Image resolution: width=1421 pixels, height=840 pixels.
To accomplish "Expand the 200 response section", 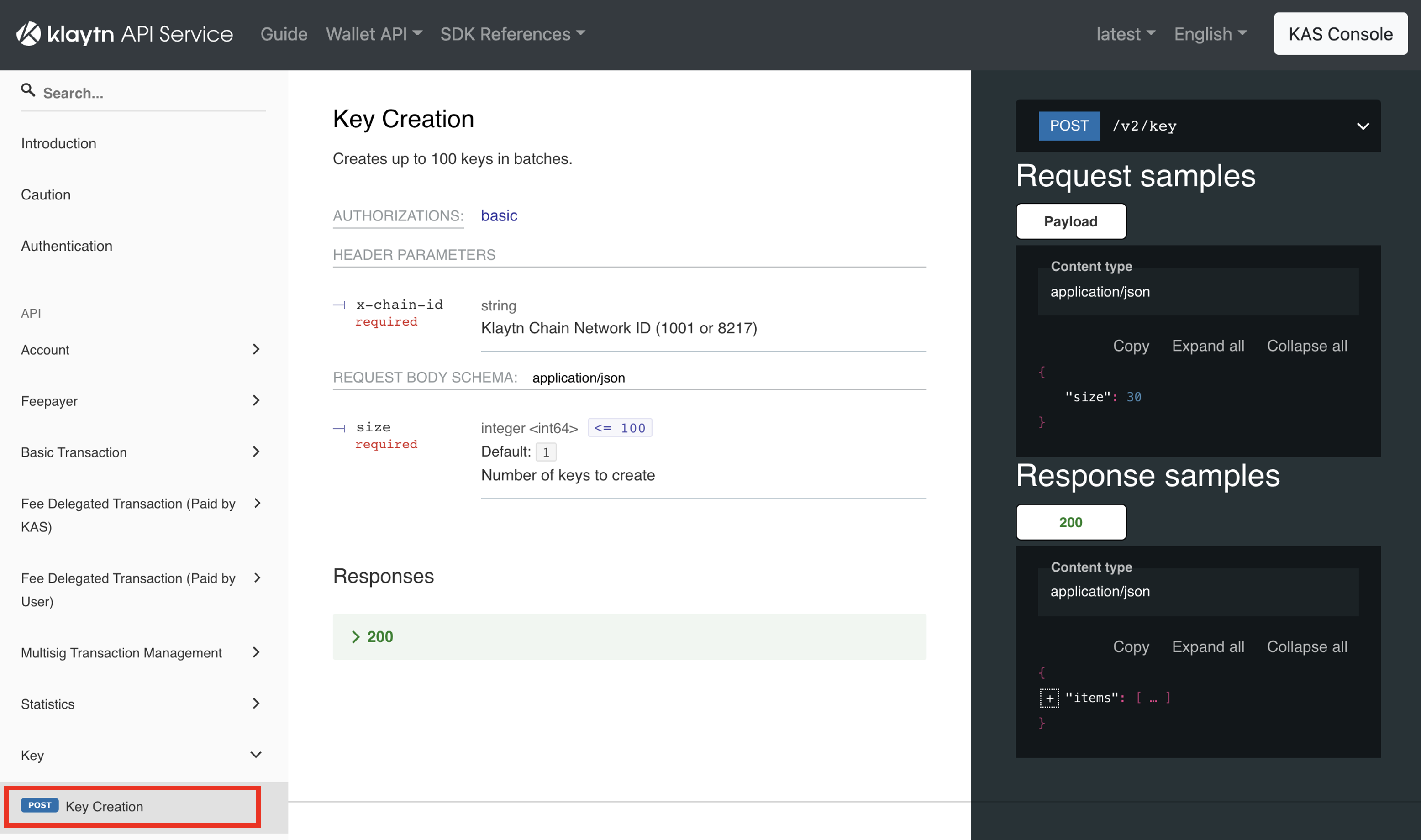I will (x=629, y=636).
